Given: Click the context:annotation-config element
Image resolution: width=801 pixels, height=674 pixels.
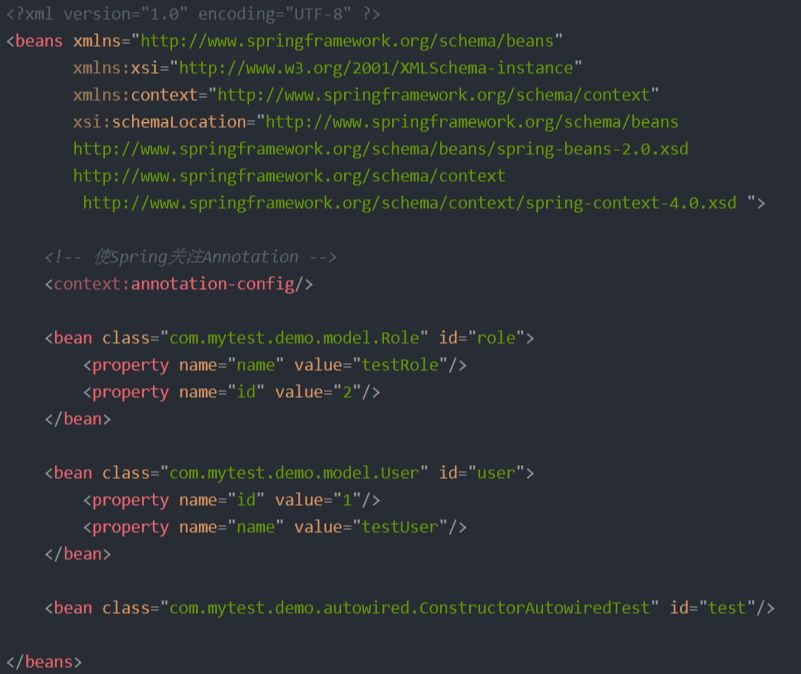Looking at the screenshot, I should (179, 284).
